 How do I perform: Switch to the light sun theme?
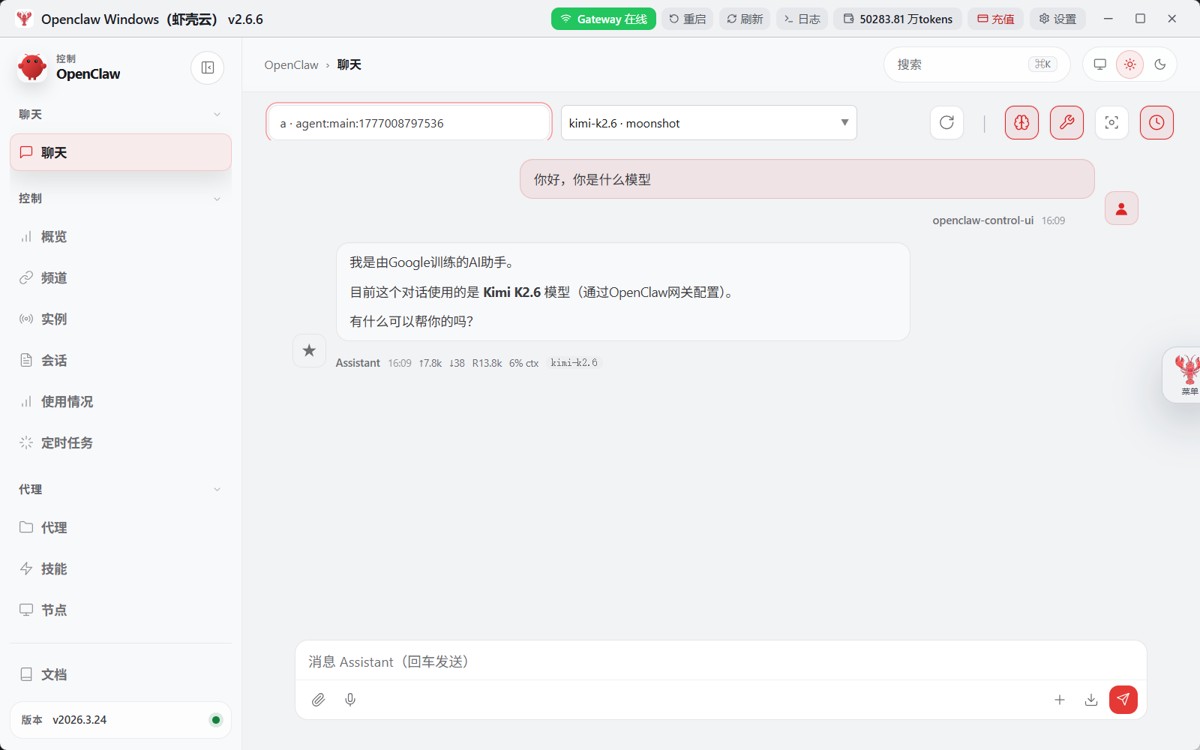[1130, 65]
